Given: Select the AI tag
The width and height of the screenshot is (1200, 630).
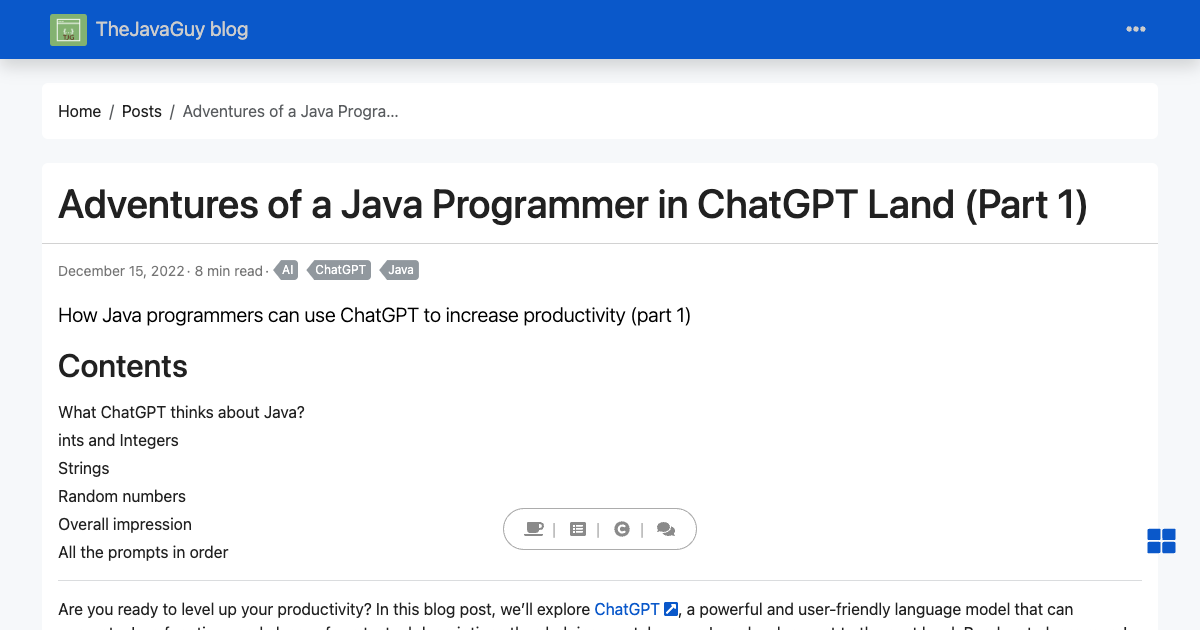Looking at the screenshot, I should (287, 270).
